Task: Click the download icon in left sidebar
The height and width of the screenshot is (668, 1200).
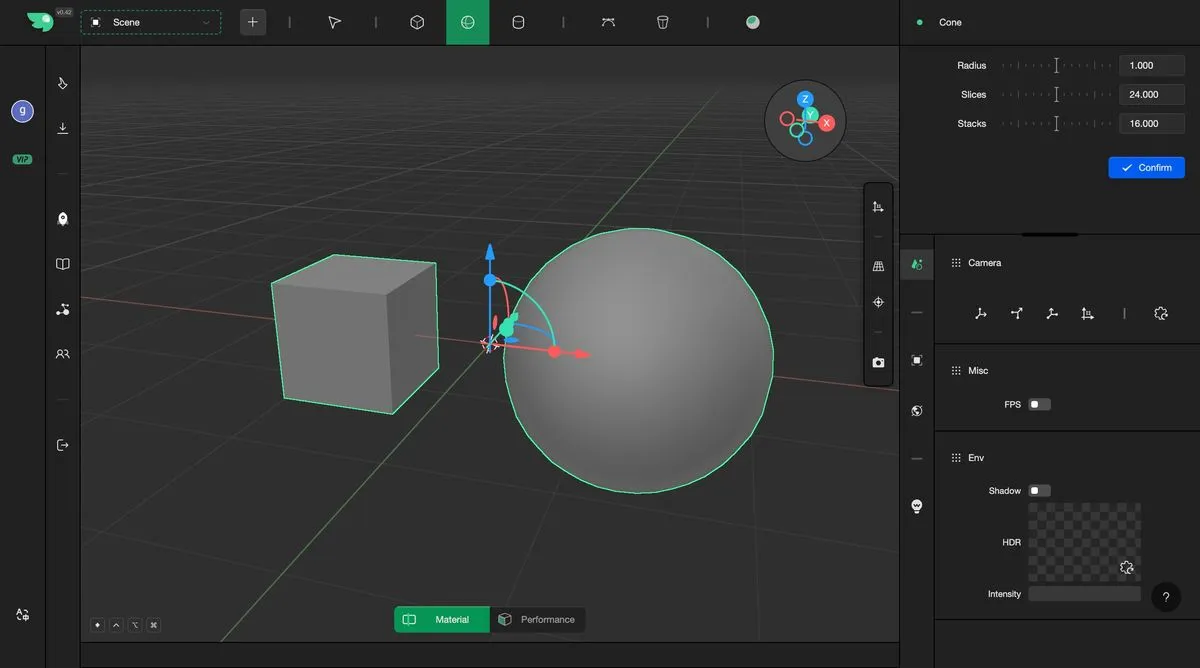Action: pos(63,128)
